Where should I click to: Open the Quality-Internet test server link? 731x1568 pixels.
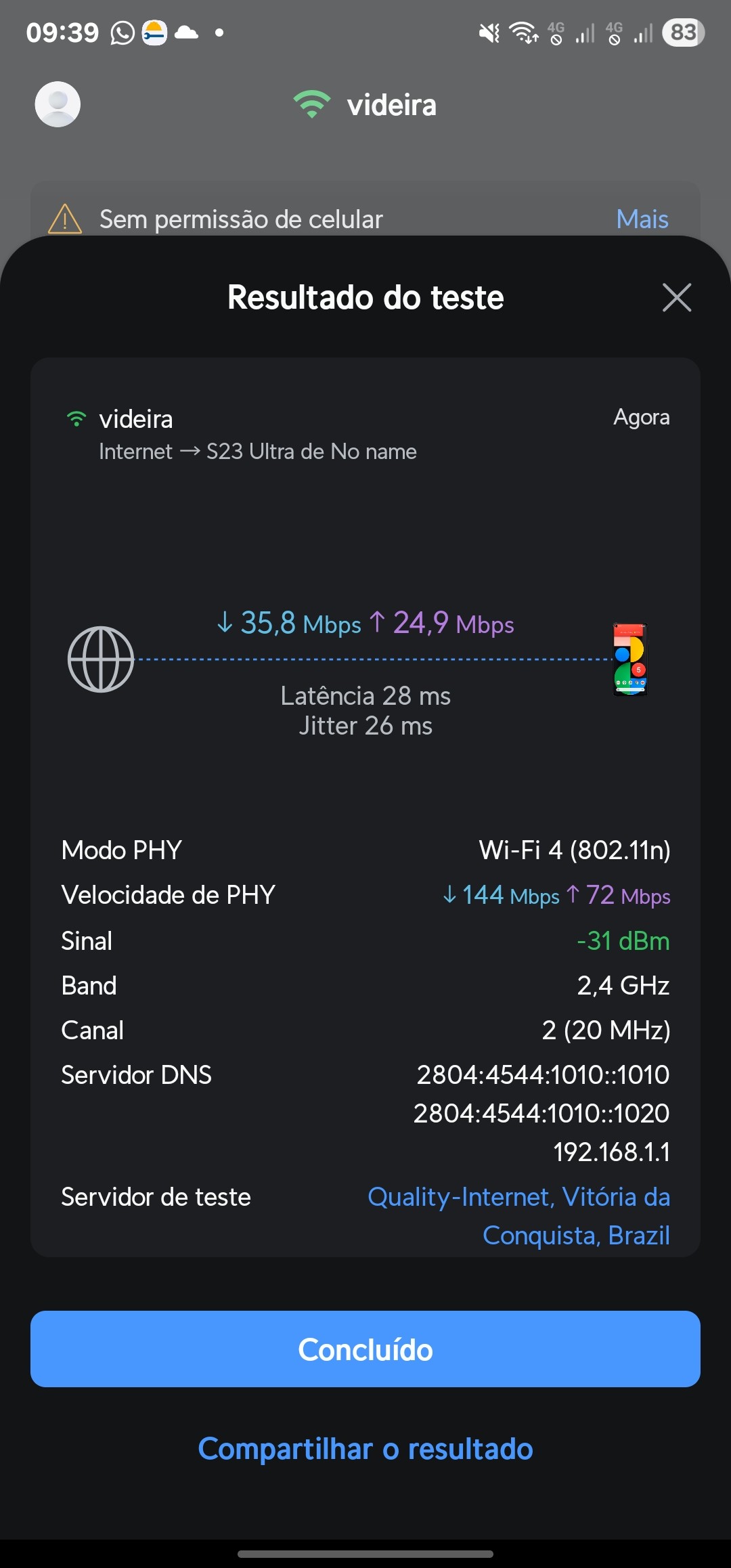point(518,1216)
